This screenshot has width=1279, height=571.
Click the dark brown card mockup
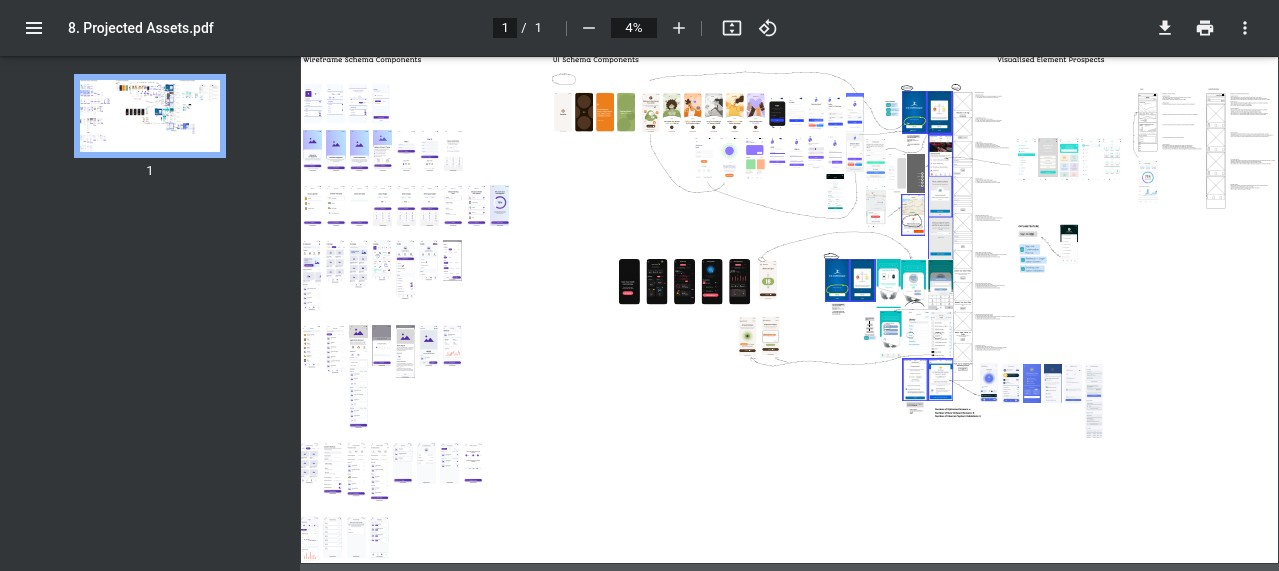coord(584,112)
